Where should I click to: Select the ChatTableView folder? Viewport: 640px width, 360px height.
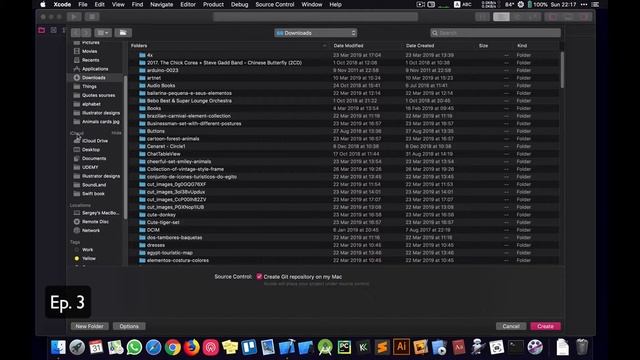tap(163, 154)
